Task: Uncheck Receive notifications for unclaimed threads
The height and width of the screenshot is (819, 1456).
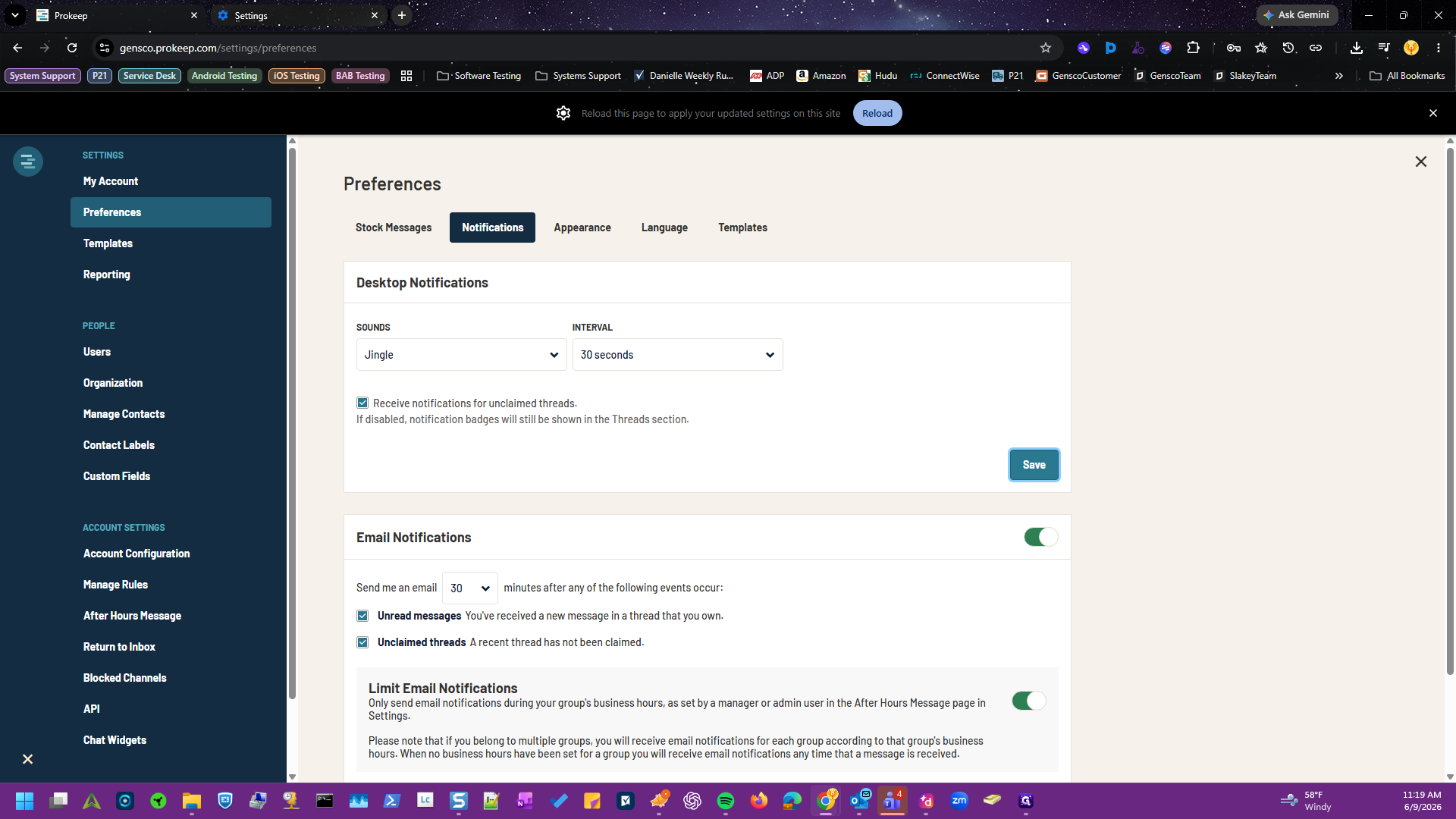Action: tap(362, 403)
